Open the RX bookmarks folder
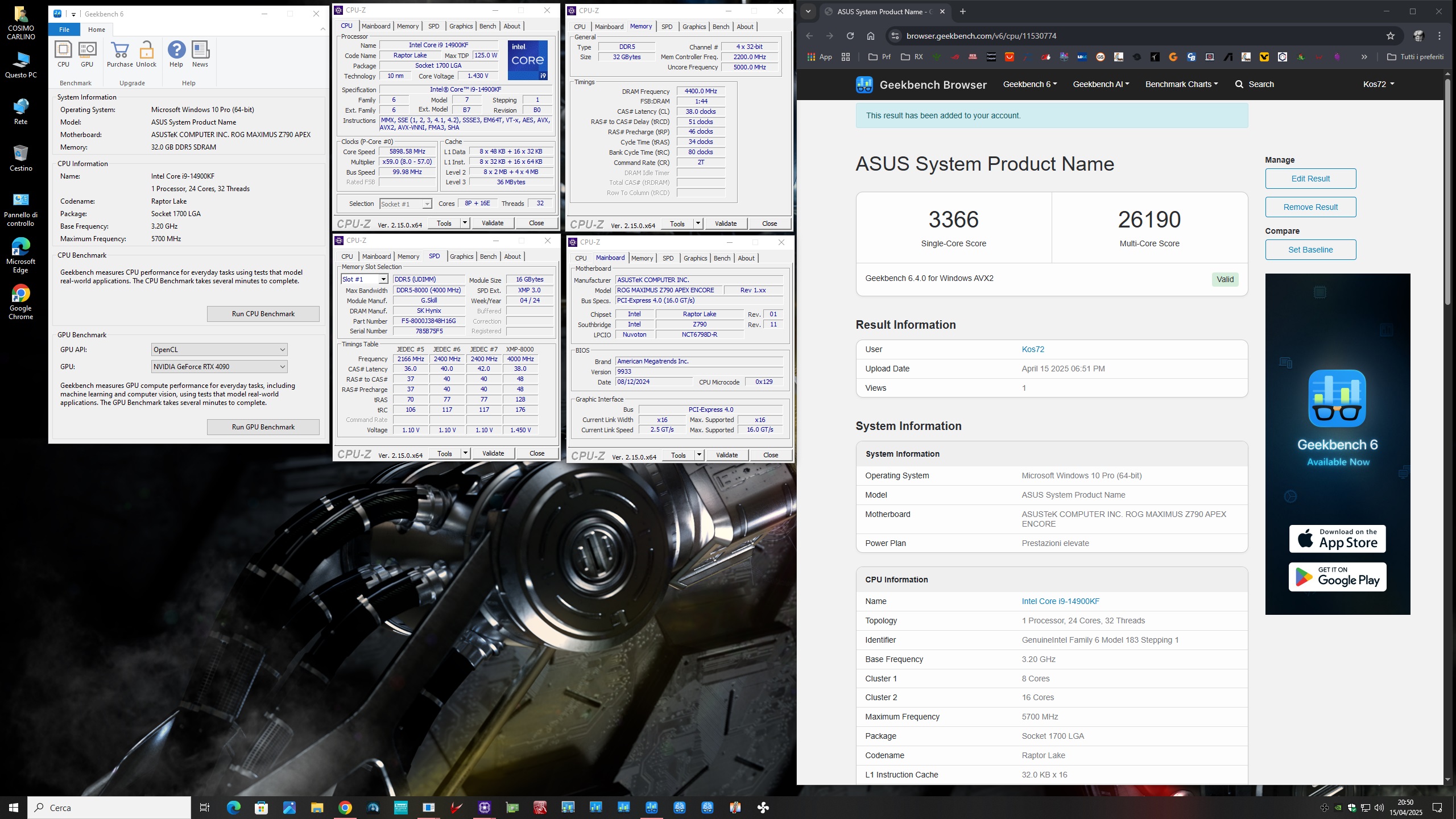The height and width of the screenshot is (819, 1456). (x=912, y=57)
